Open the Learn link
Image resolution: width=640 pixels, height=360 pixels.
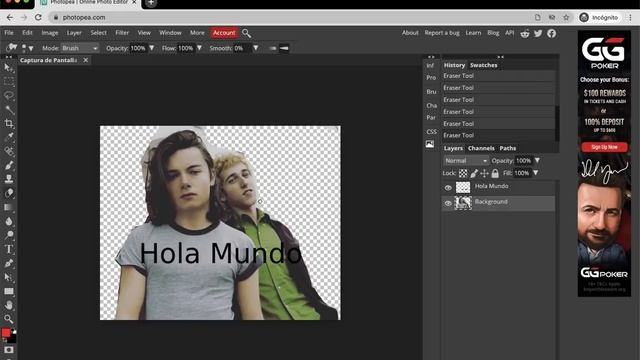point(473,33)
